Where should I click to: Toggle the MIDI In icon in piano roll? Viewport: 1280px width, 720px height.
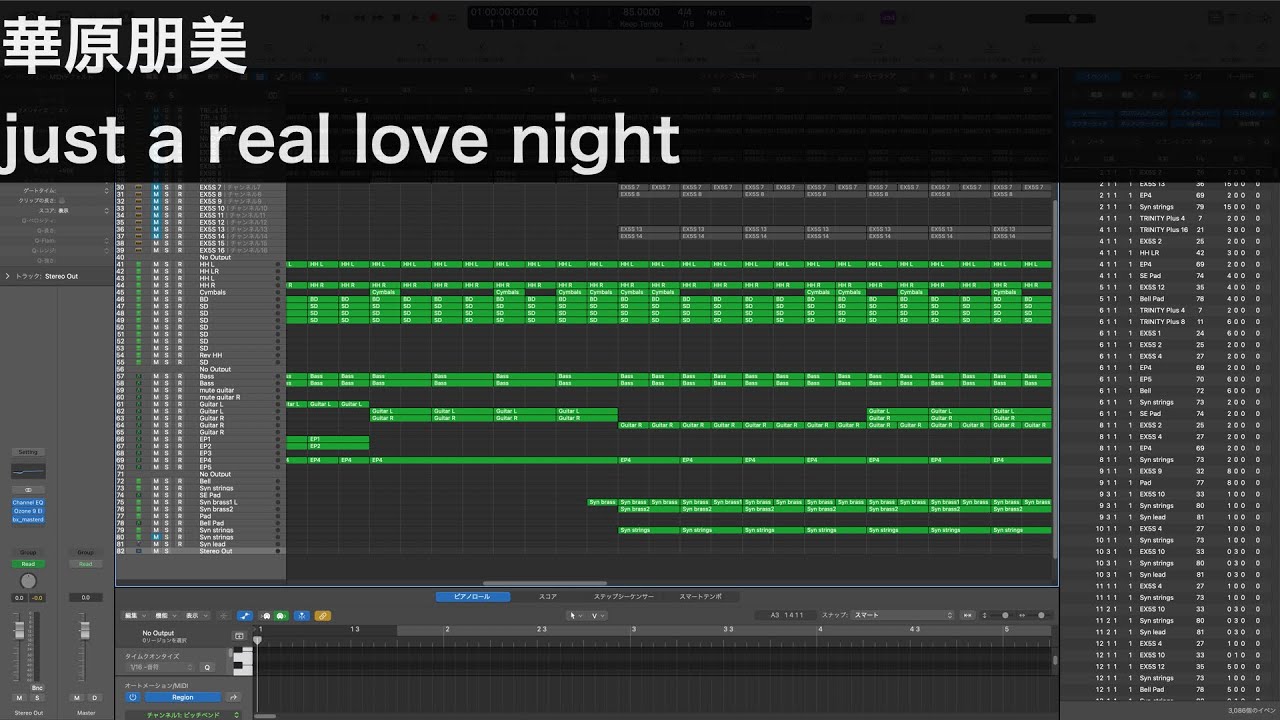(x=267, y=615)
